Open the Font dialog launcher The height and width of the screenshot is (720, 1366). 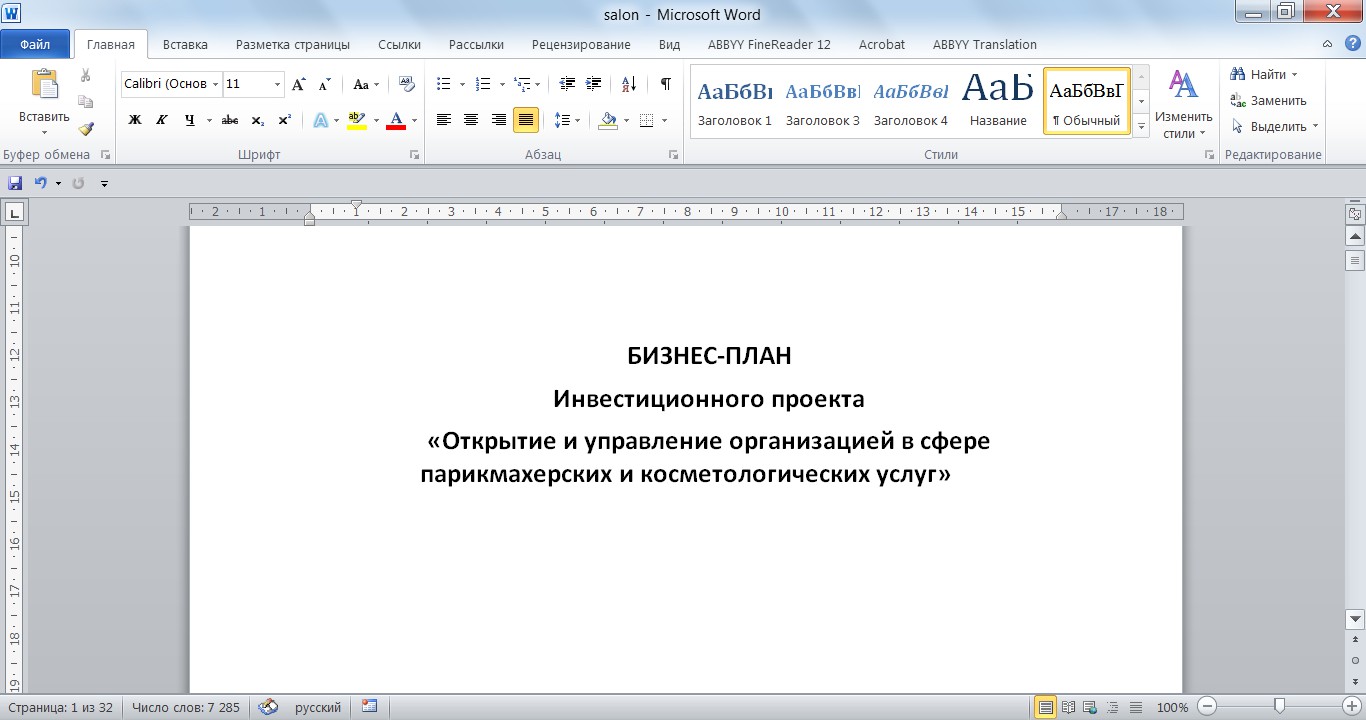[x=414, y=155]
